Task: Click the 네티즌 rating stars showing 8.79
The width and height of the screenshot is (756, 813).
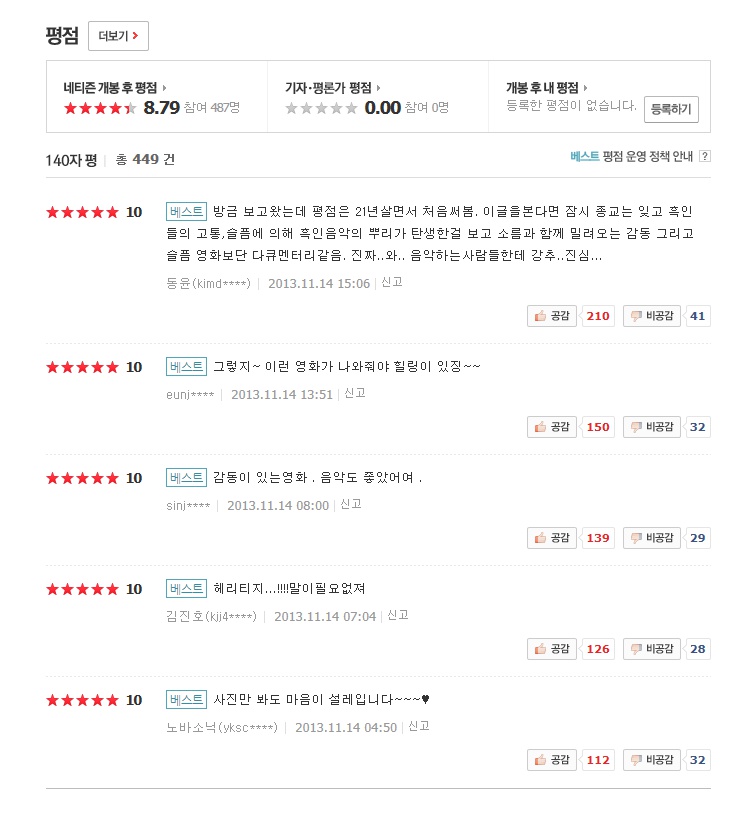Action: coord(100,108)
